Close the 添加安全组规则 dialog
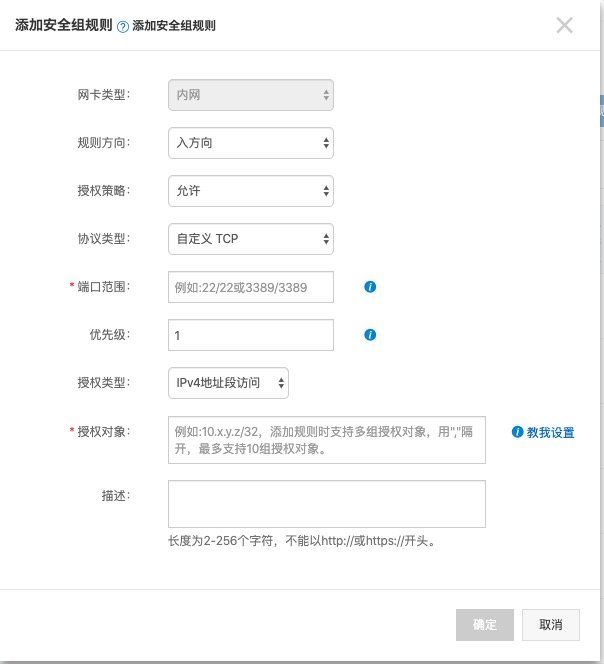This screenshot has width=604, height=664. tap(564, 25)
